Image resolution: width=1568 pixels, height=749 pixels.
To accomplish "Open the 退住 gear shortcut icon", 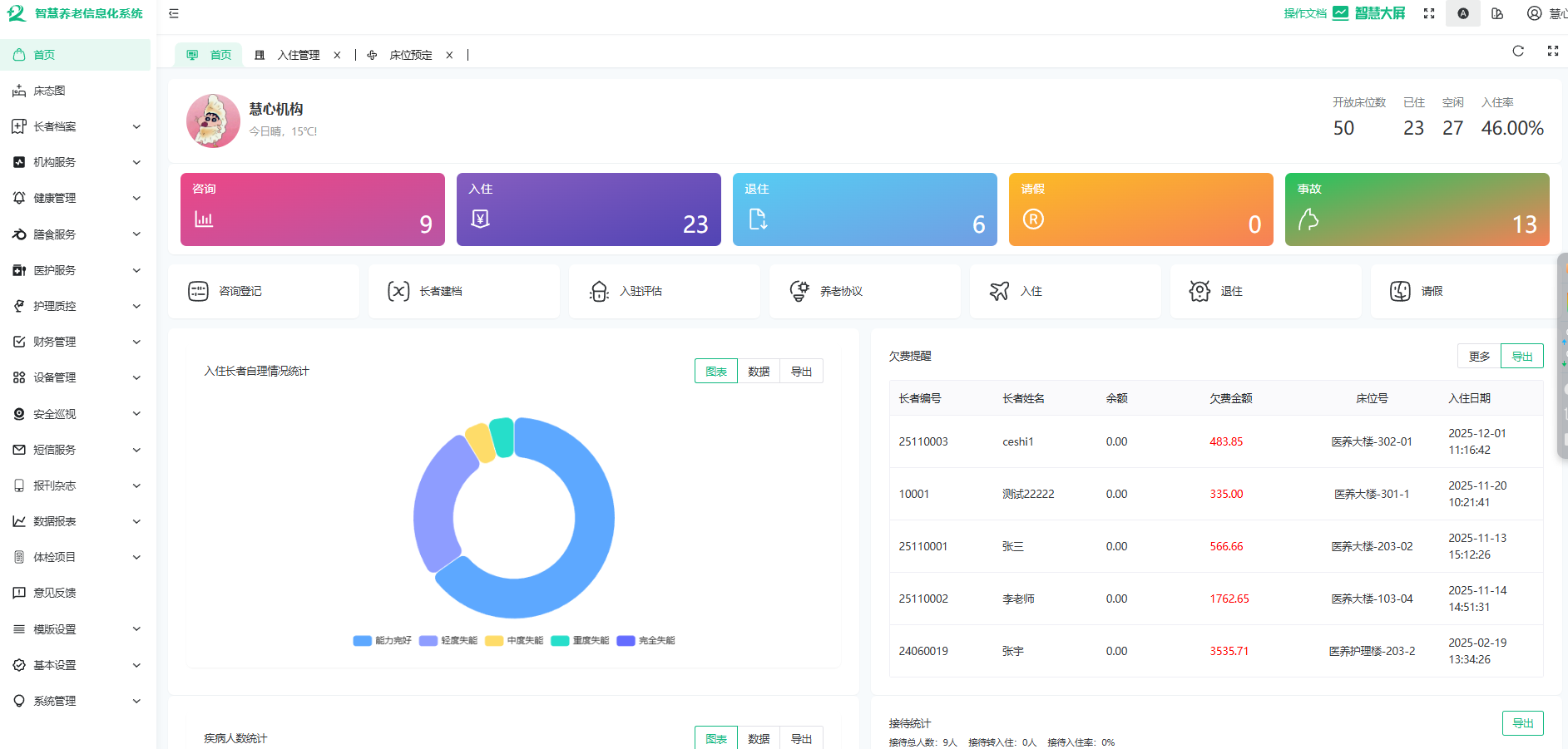I will (x=1199, y=291).
